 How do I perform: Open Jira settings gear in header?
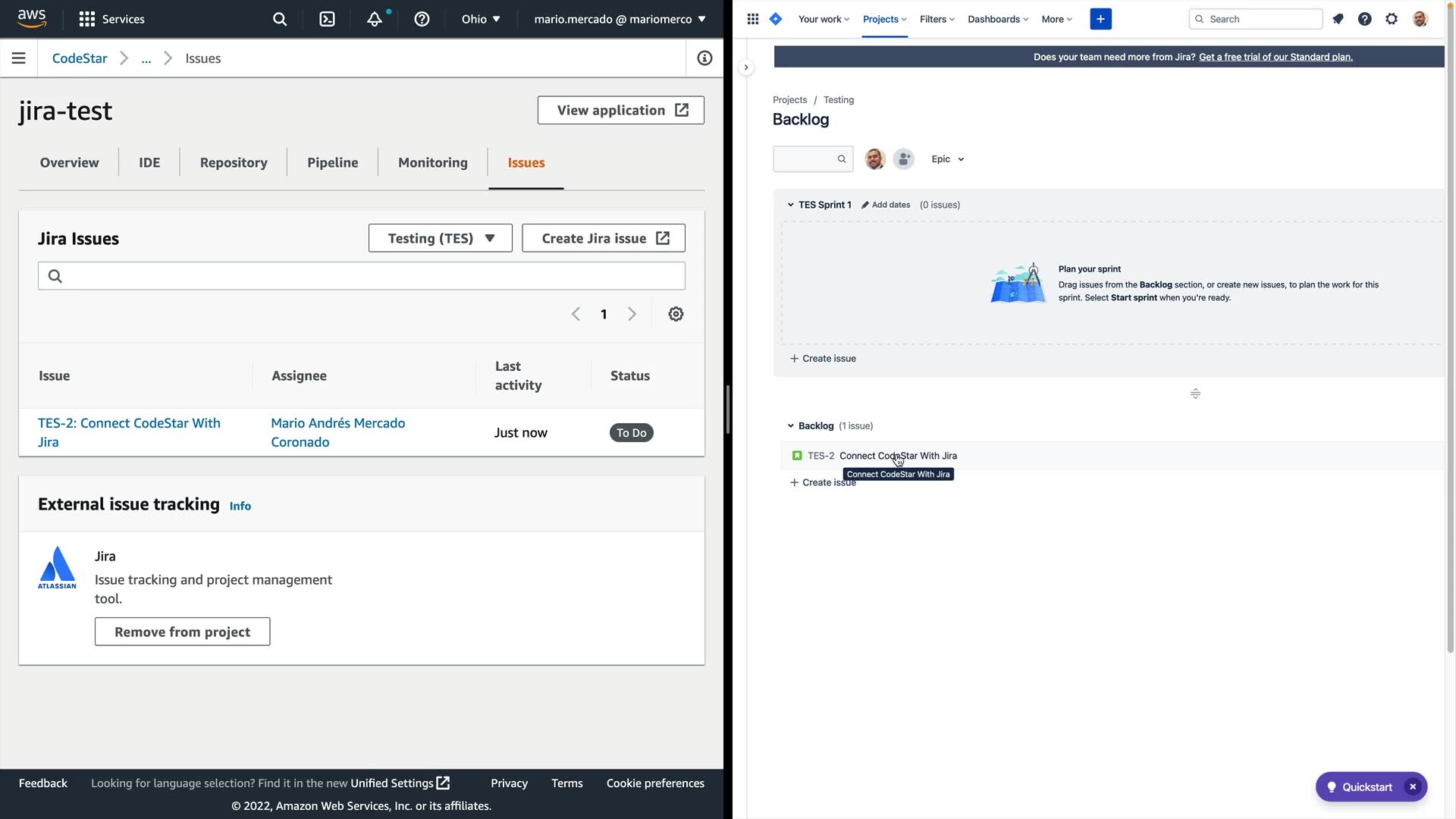[x=1392, y=19]
